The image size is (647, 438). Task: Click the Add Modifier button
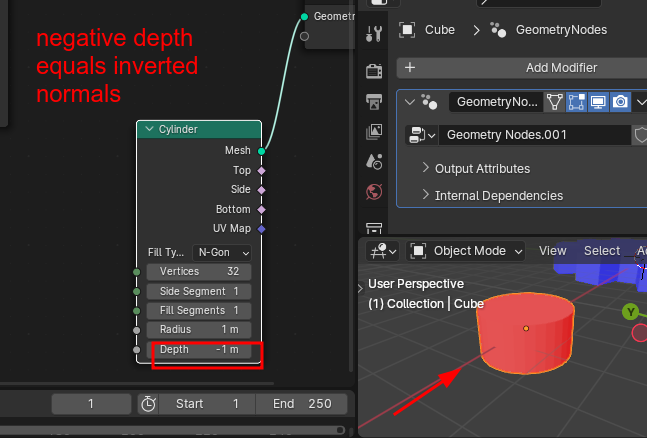tap(520, 67)
